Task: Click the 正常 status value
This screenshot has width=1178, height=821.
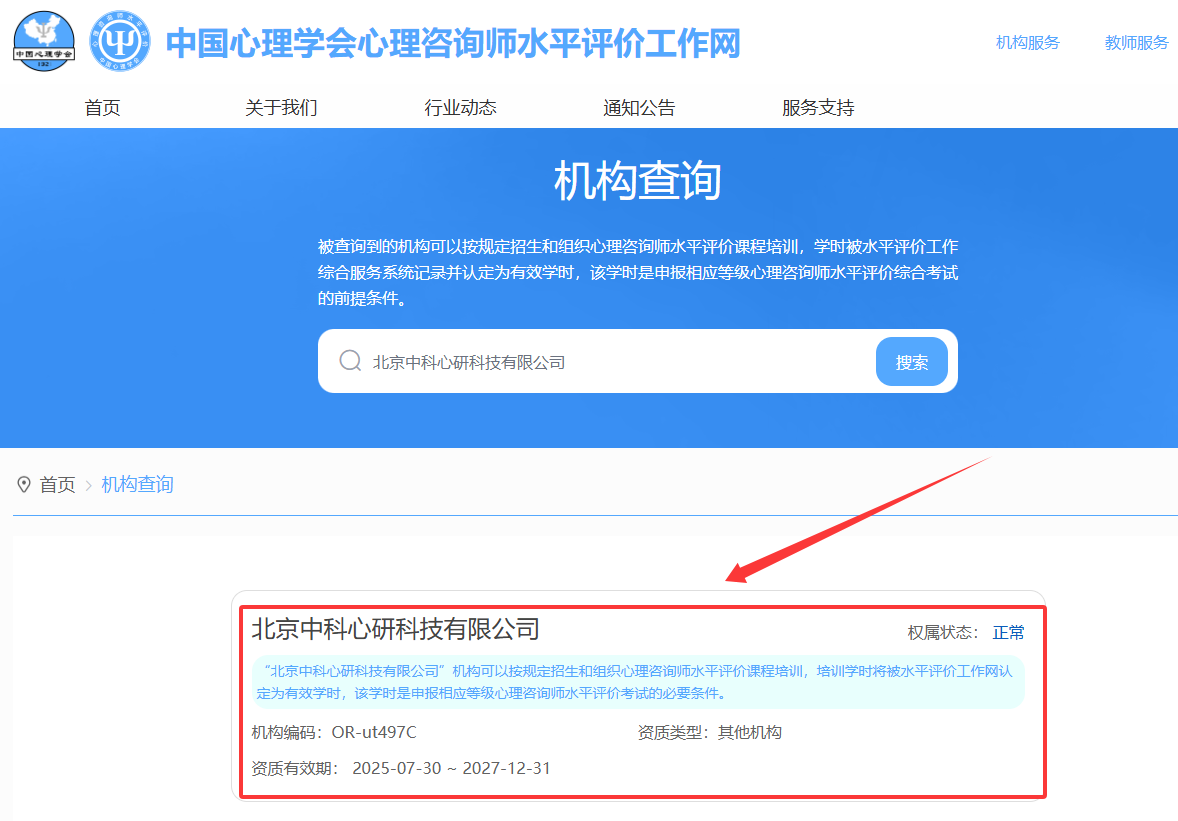Action: point(1008,632)
